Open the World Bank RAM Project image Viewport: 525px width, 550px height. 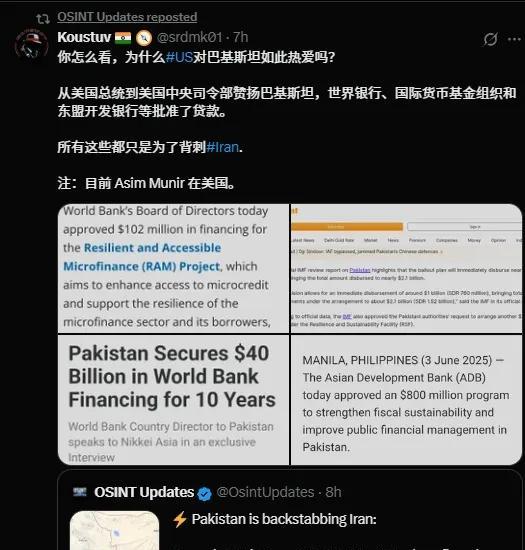[x=173, y=268]
